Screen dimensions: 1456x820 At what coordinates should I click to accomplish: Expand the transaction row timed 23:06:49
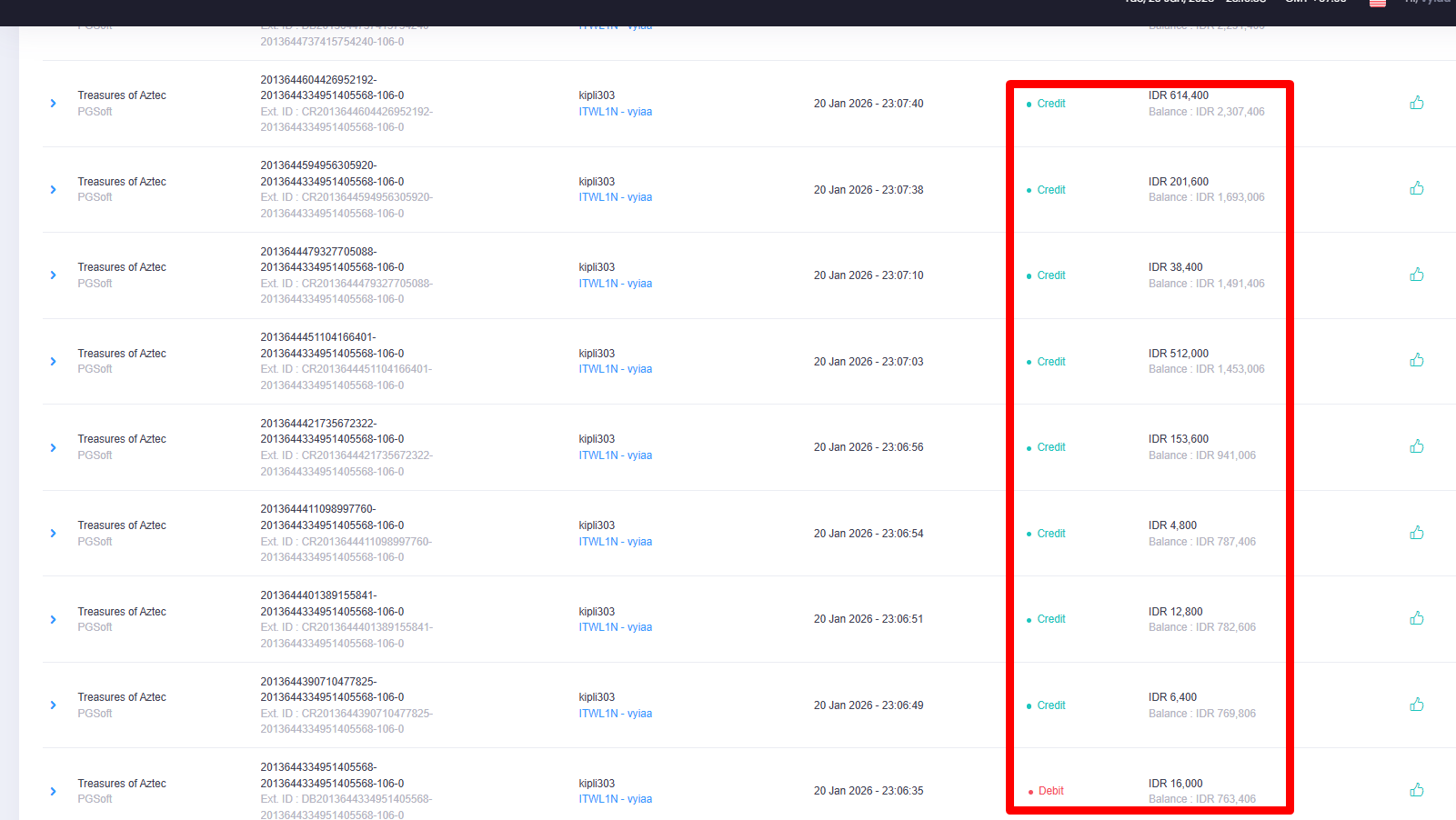point(54,705)
